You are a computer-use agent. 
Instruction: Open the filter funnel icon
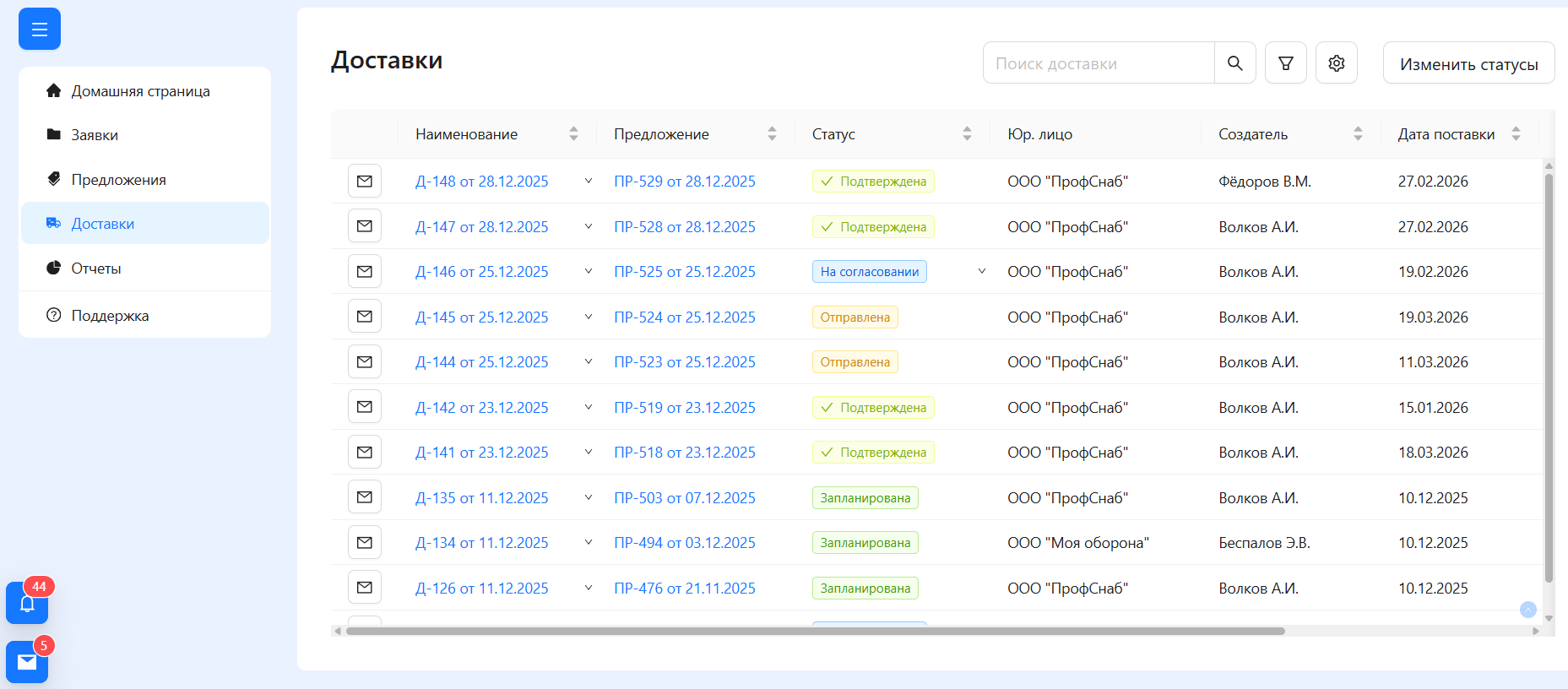pyautogui.click(x=1285, y=63)
